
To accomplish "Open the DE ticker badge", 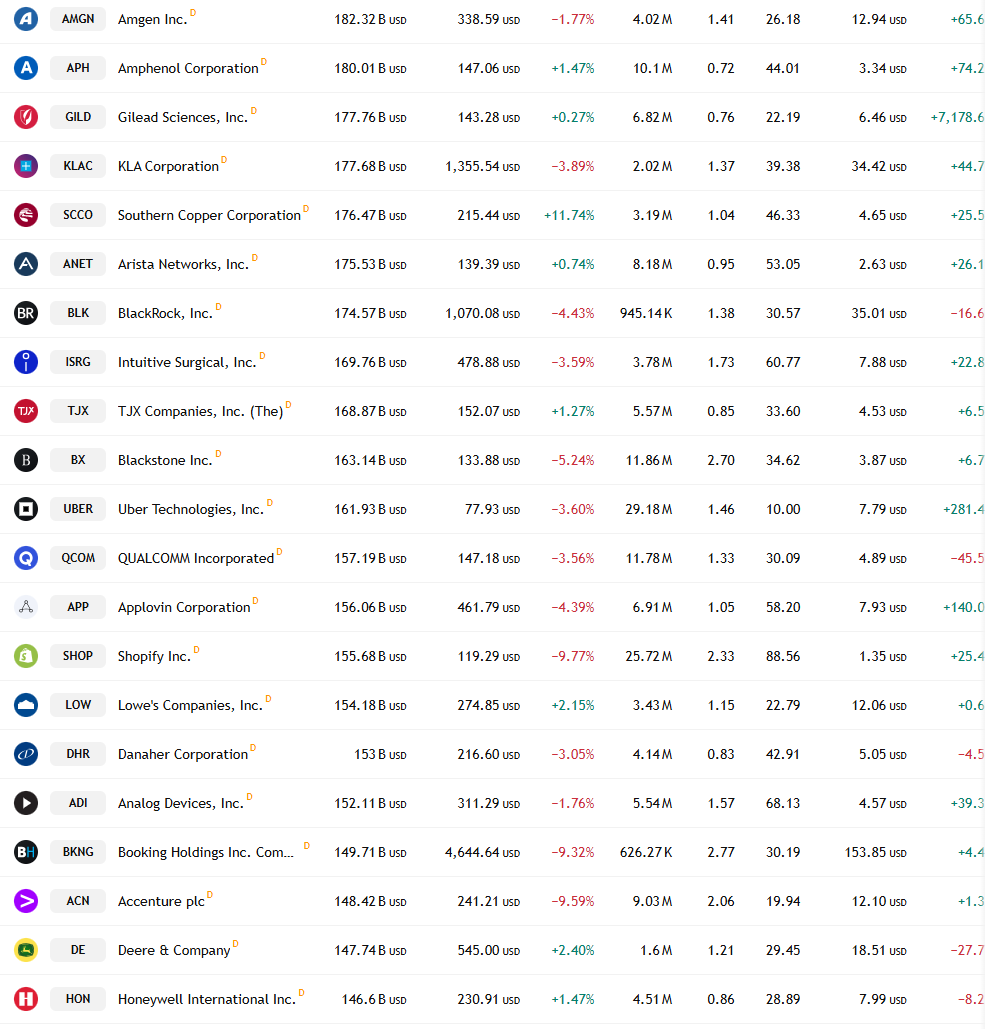I will tap(78, 950).
